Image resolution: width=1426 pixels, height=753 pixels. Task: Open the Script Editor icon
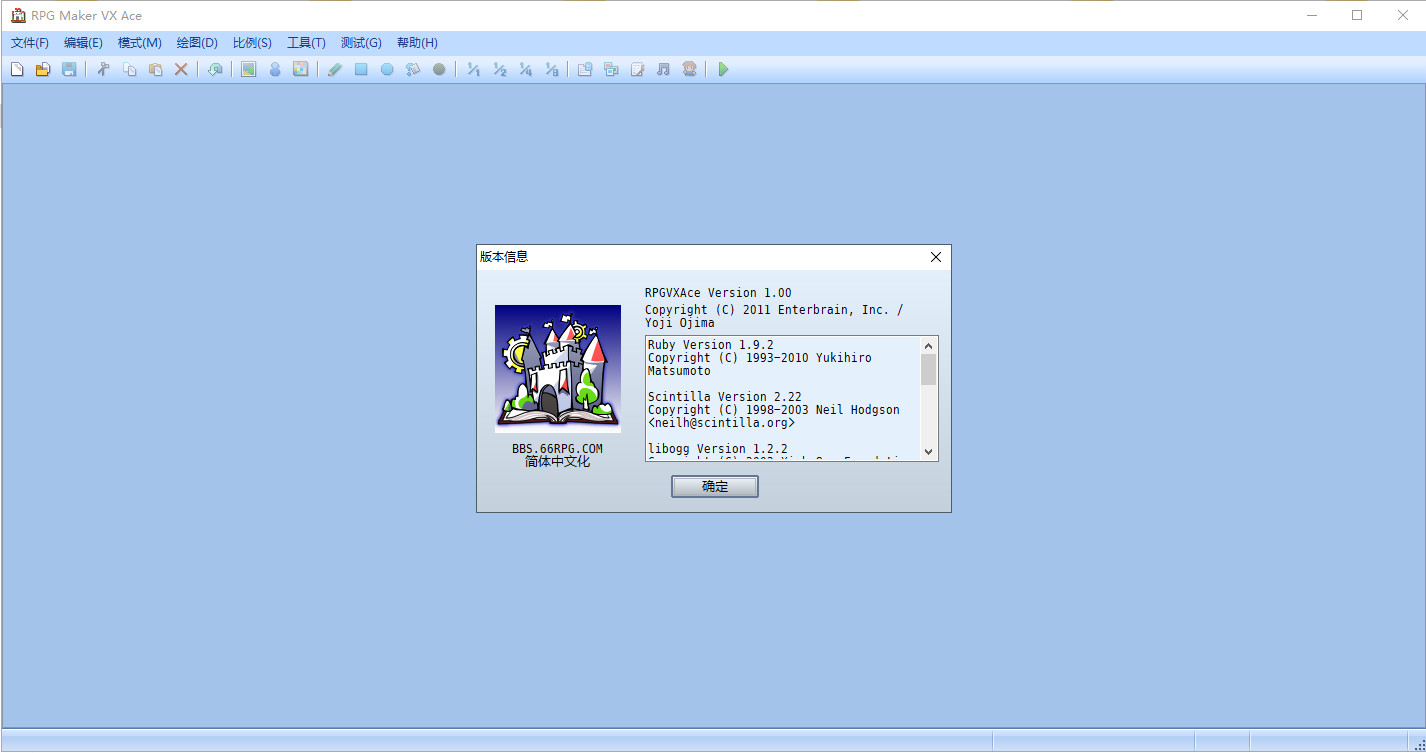tap(637, 69)
